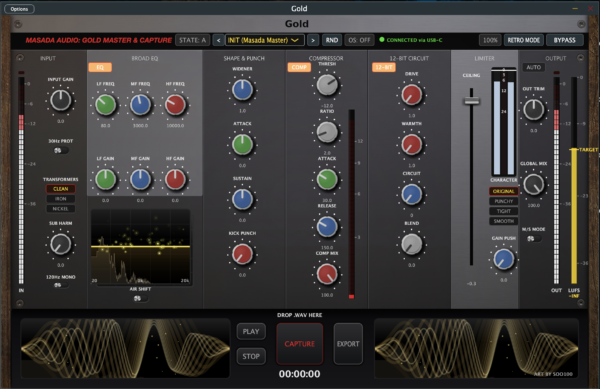The width and height of the screenshot is (600, 389).
Task: Click the Shape & Punch Attack knob
Action: click(x=242, y=145)
